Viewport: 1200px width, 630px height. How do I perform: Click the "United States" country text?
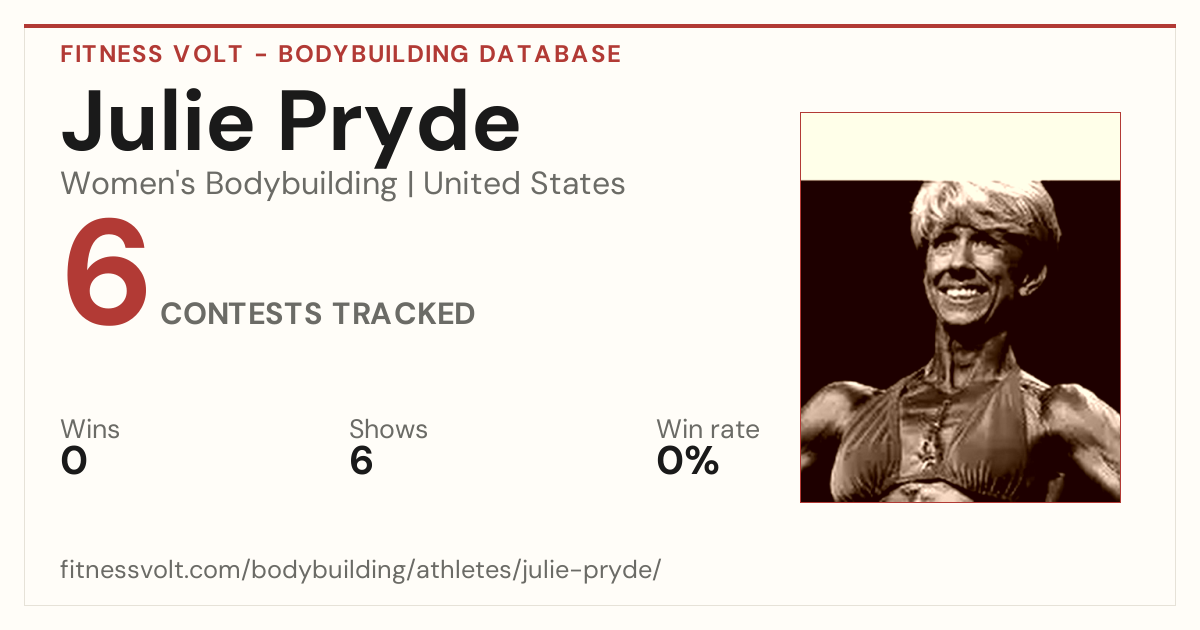pyautogui.click(x=524, y=184)
